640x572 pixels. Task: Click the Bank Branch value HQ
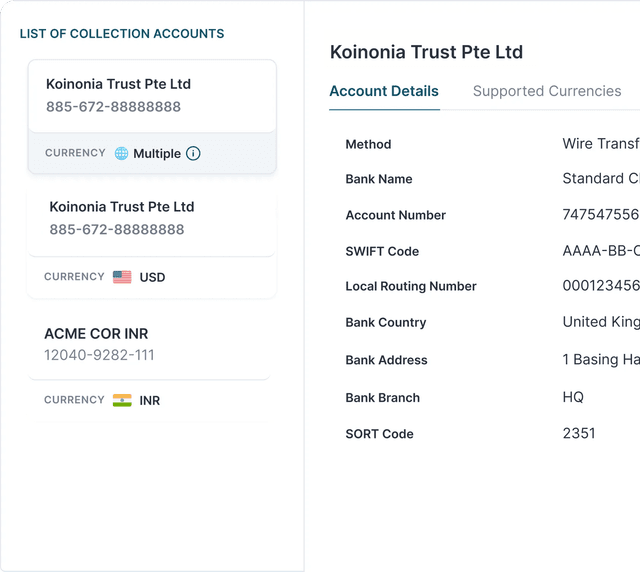(x=573, y=397)
